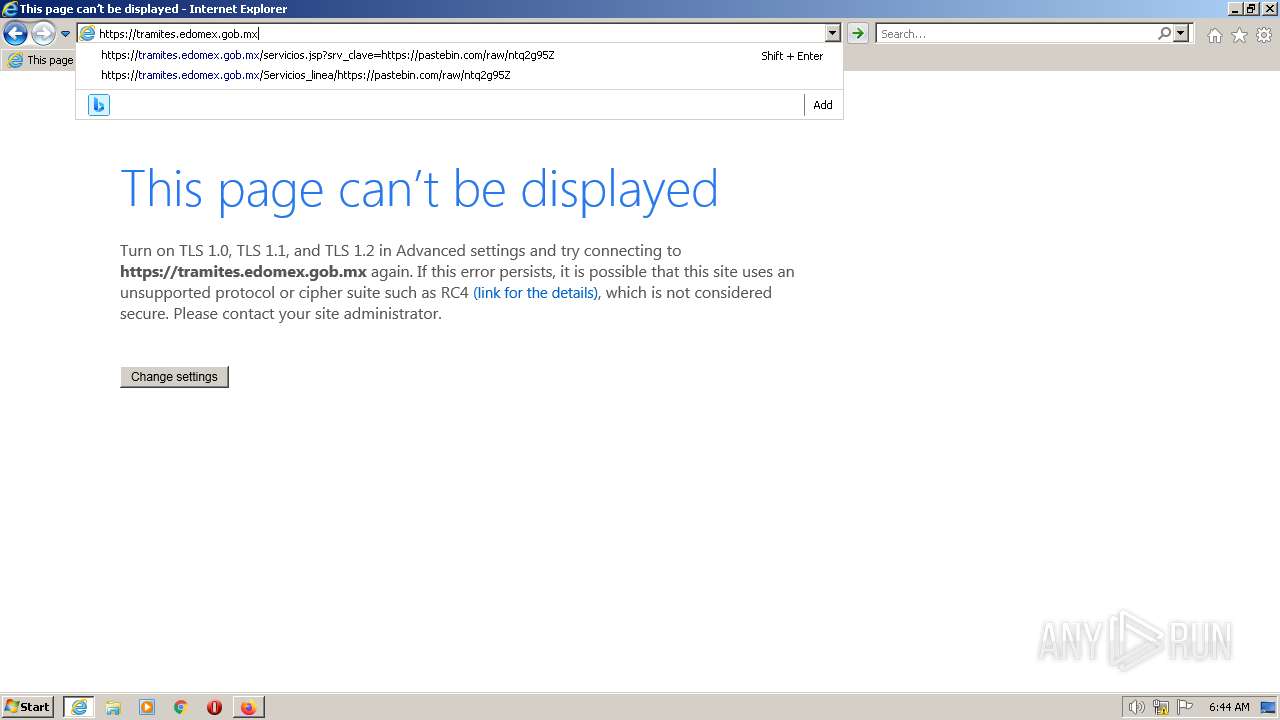Launch Chrome from the taskbar
This screenshot has height=720, width=1280.
click(x=181, y=707)
